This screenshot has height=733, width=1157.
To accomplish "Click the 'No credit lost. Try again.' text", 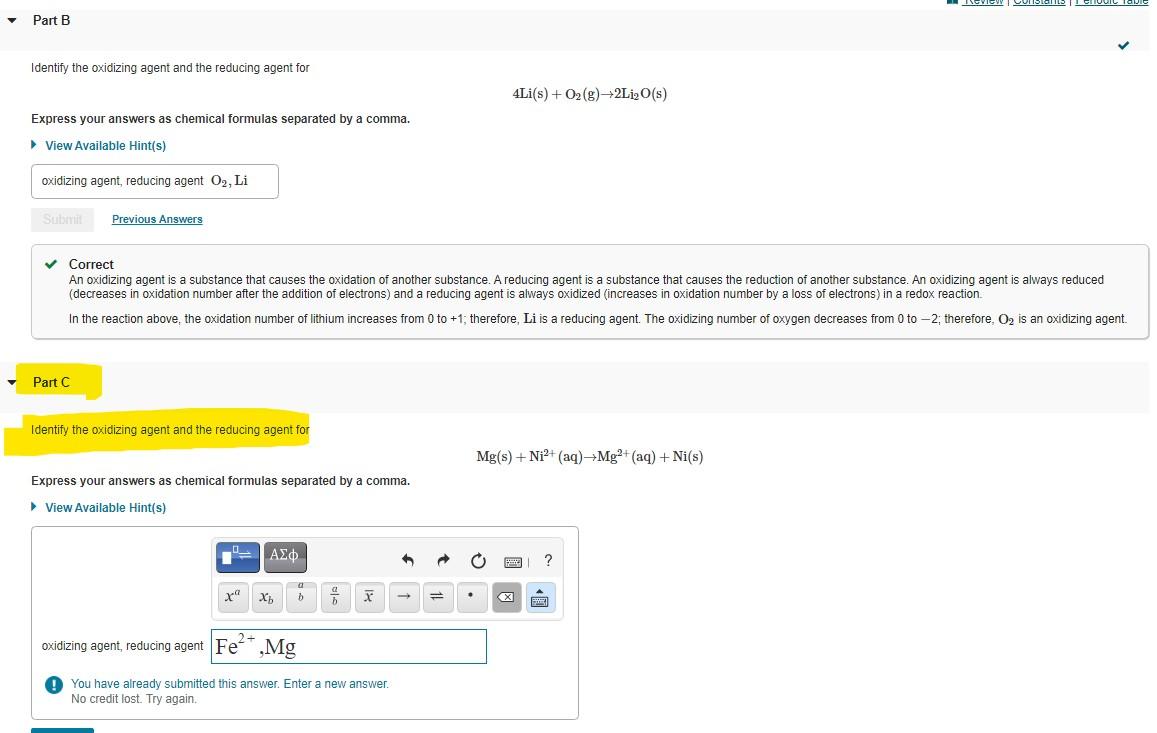I will point(134,699).
